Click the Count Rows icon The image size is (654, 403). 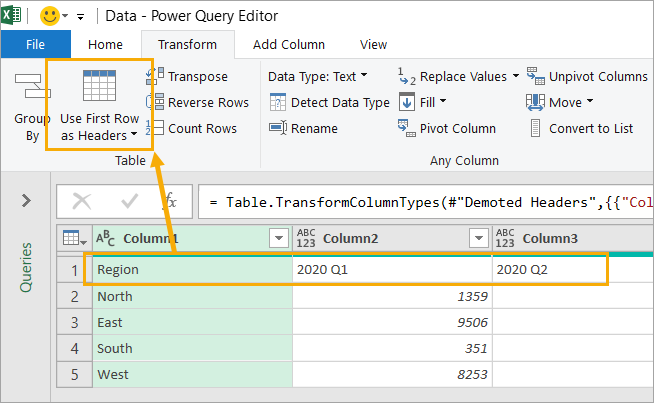click(x=155, y=128)
